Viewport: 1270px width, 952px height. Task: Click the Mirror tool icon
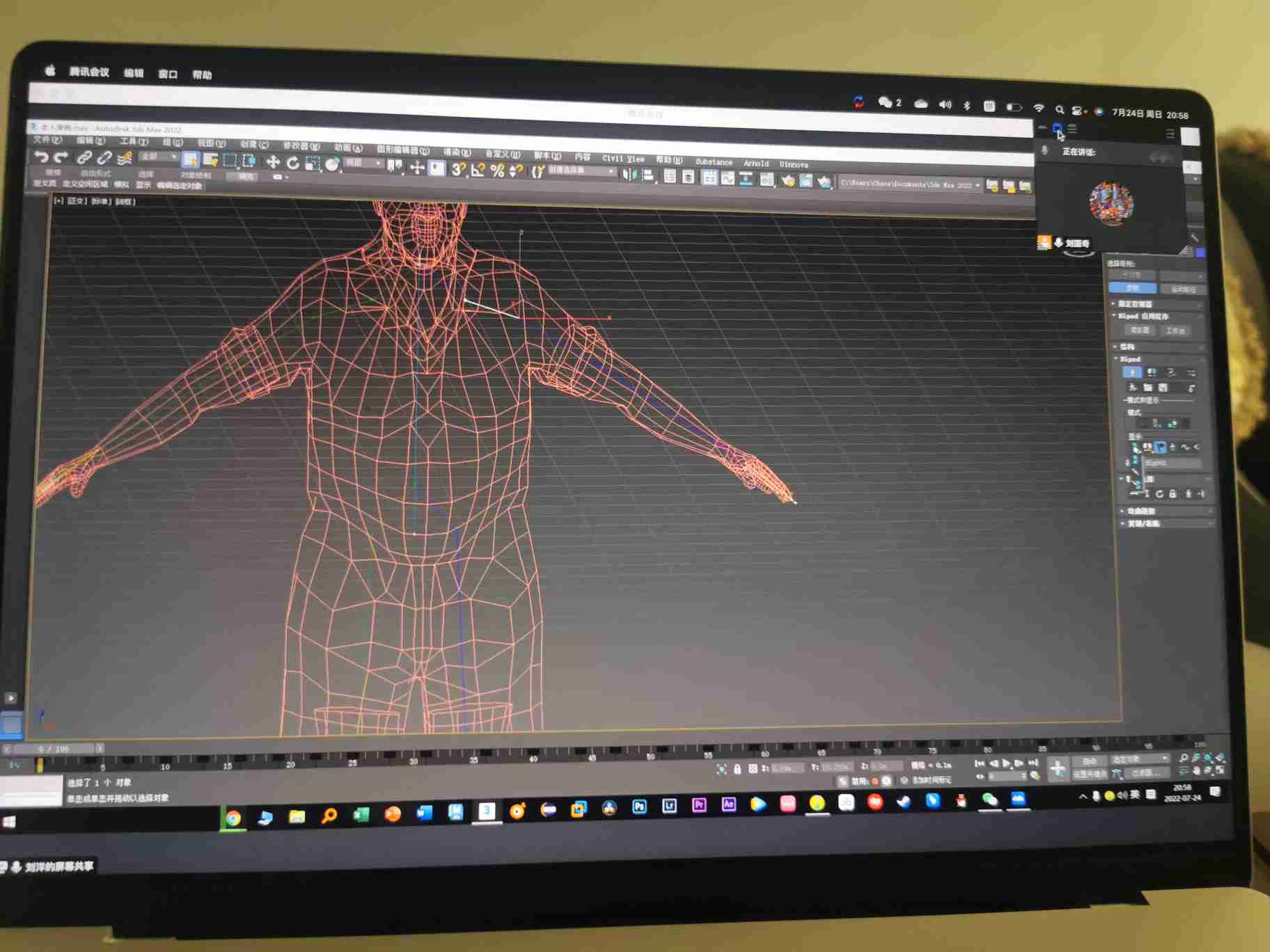pyautogui.click(x=629, y=174)
